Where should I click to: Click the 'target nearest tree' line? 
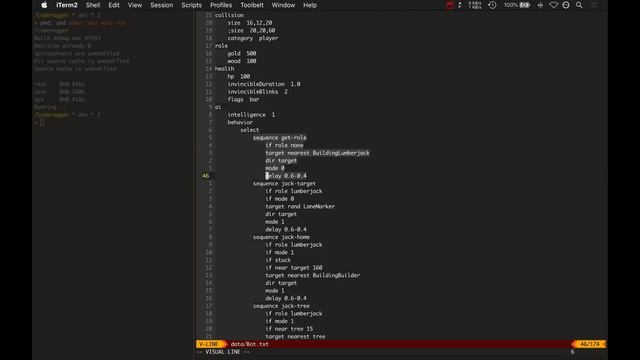[296, 337]
